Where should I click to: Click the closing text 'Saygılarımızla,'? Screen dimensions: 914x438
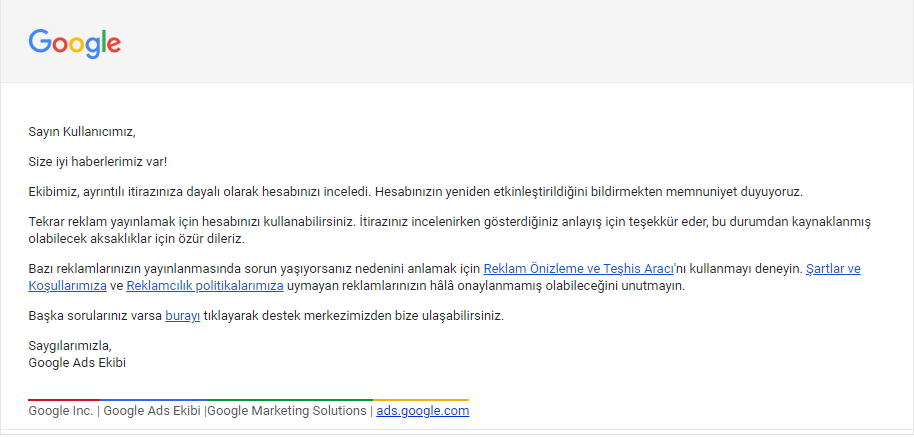click(x=69, y=345)
